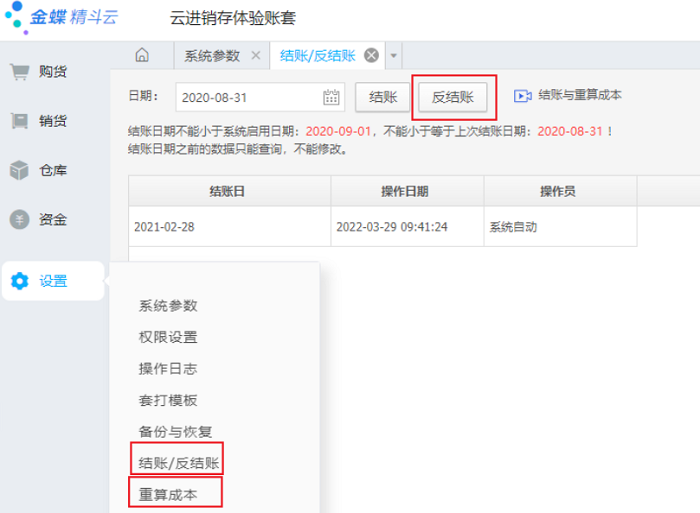Click the video tutorial play icon
Viewport: 700px width, 513px height.
pyautogui.click(x=522, y=96)
